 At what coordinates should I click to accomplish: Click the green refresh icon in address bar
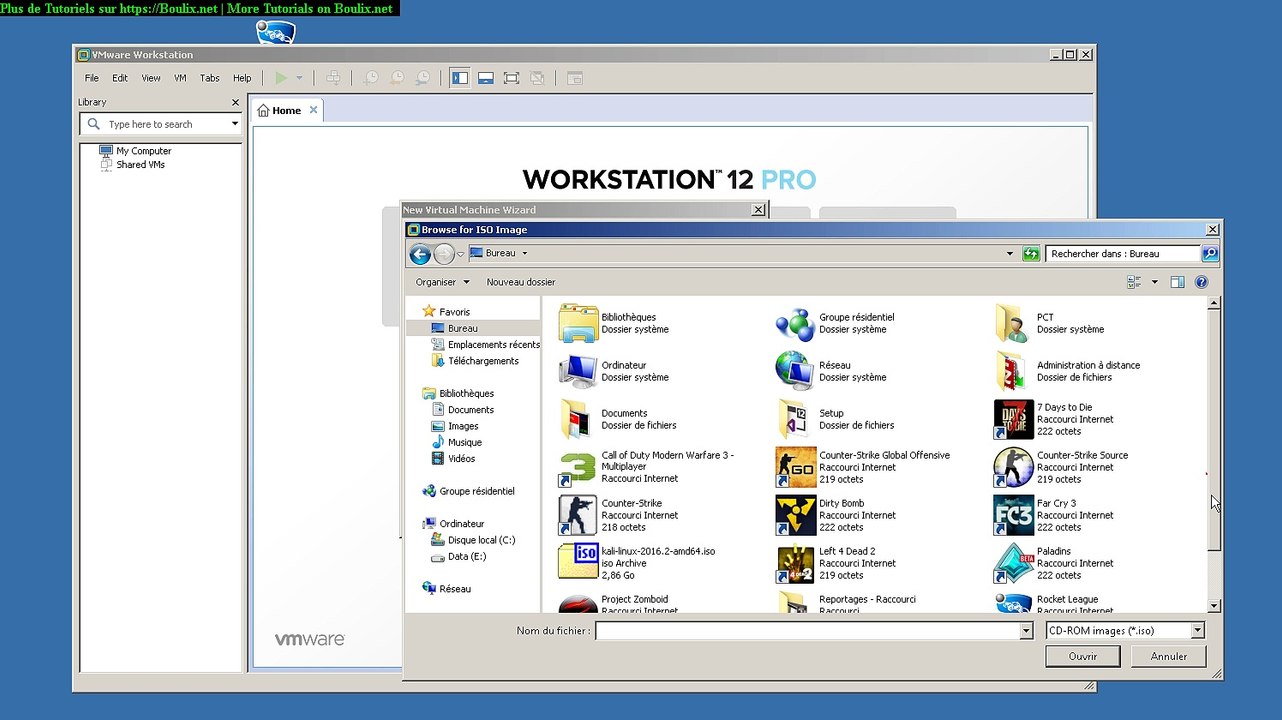(1031, 254)
